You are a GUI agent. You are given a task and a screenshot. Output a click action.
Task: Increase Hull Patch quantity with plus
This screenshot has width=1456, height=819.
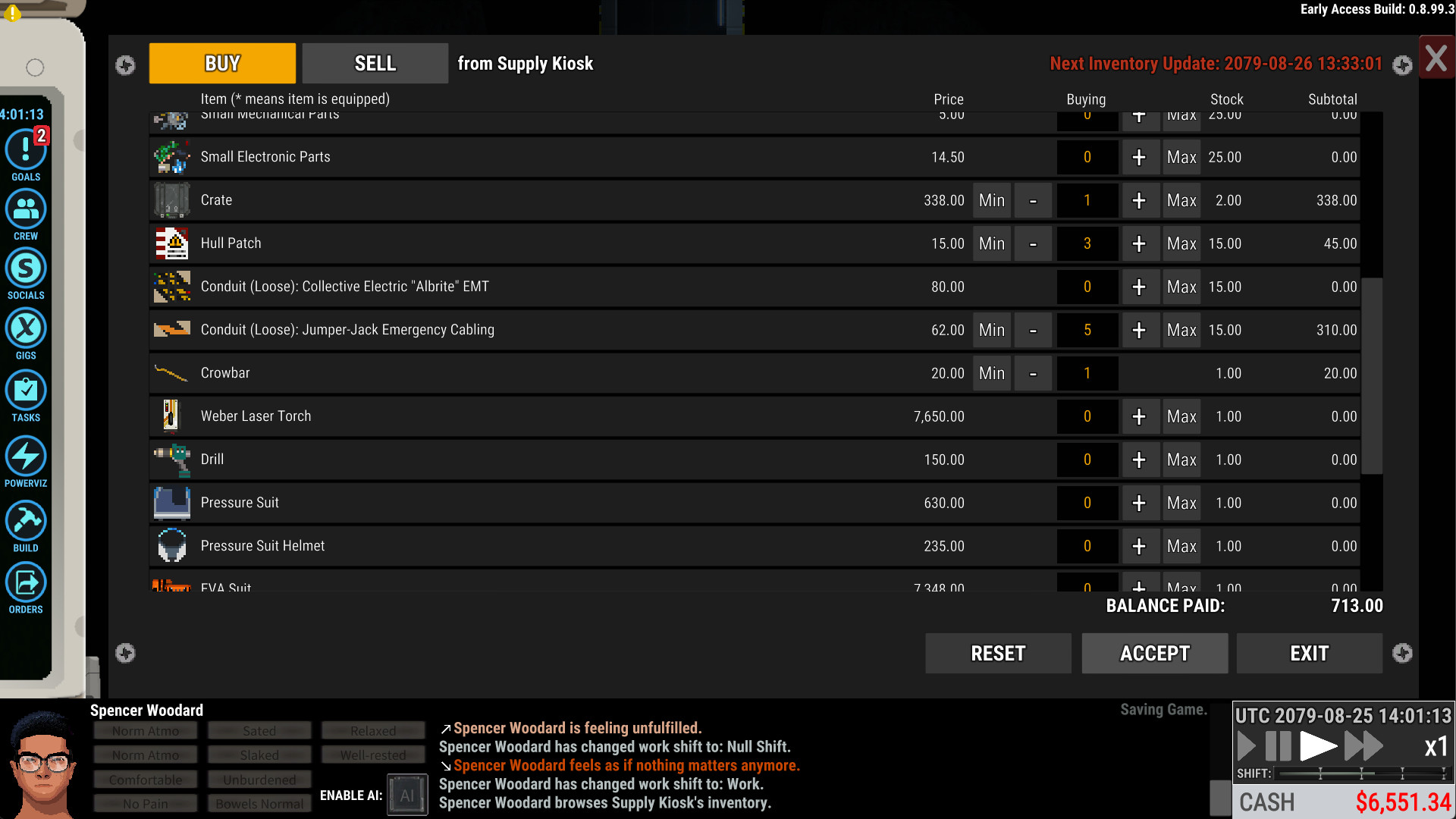pos(1138,243)
